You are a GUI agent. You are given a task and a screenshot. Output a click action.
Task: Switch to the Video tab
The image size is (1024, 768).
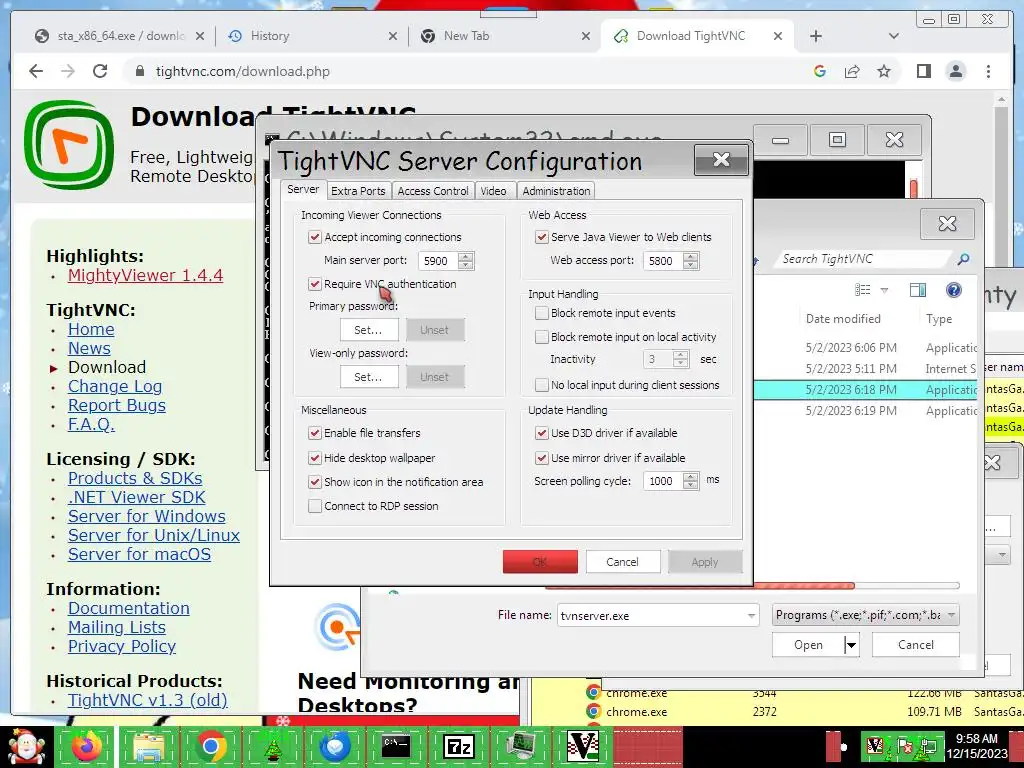click(x=493, y=191)
